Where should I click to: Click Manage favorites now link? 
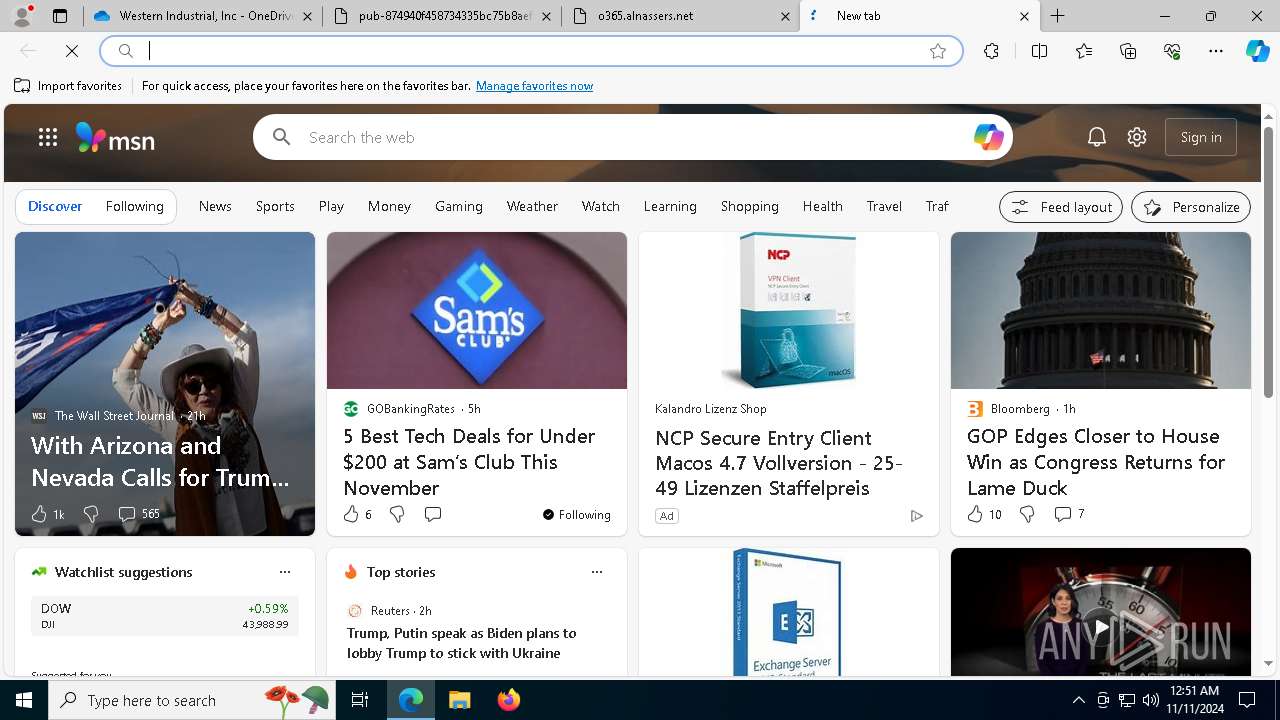click(x=534, y=86)
